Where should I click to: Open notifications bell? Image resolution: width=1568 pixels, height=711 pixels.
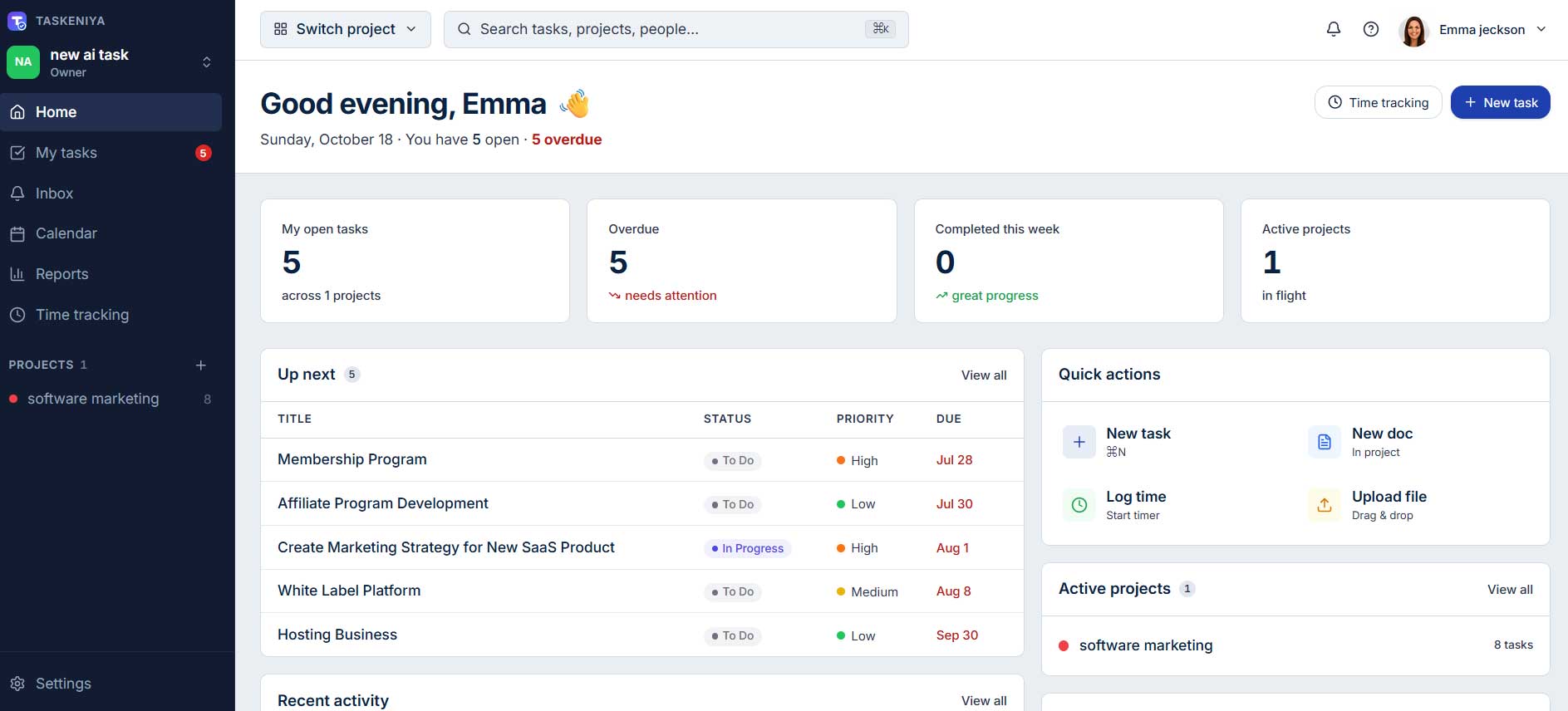[1334, 29]
